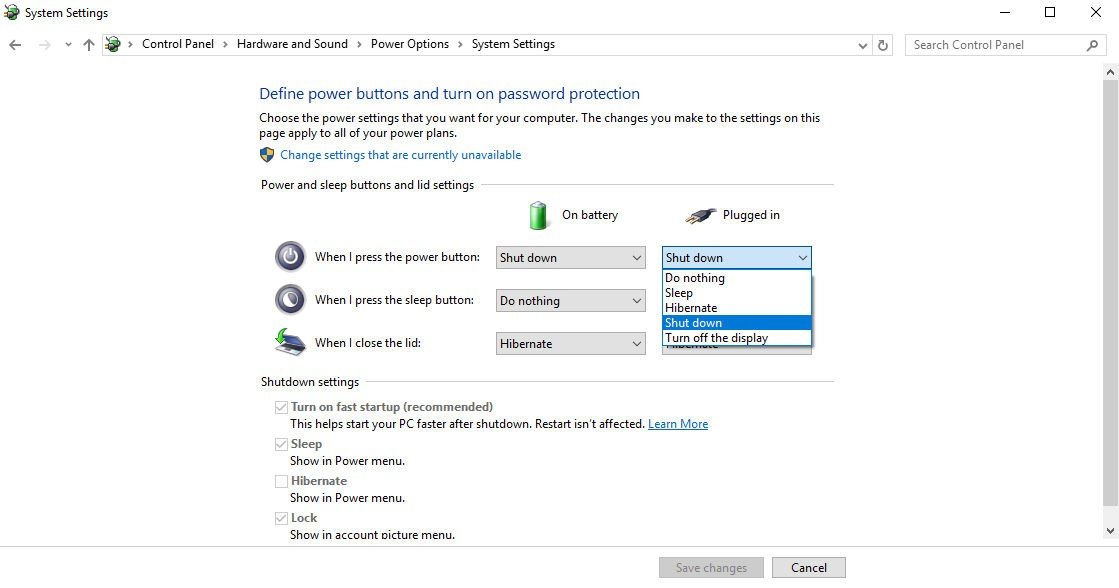Click the search magnifier icon
1119x588 pixels.
[x=1092, y=45]
